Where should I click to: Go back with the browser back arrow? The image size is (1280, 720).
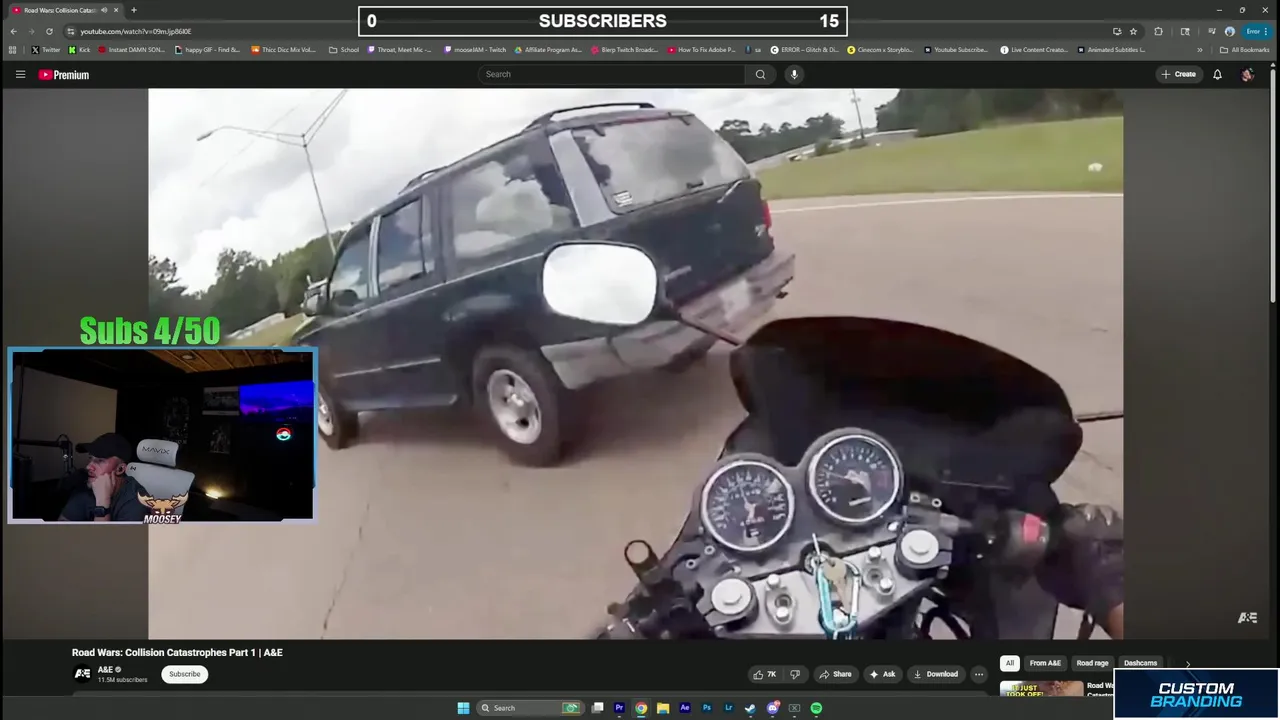[13, 31]
